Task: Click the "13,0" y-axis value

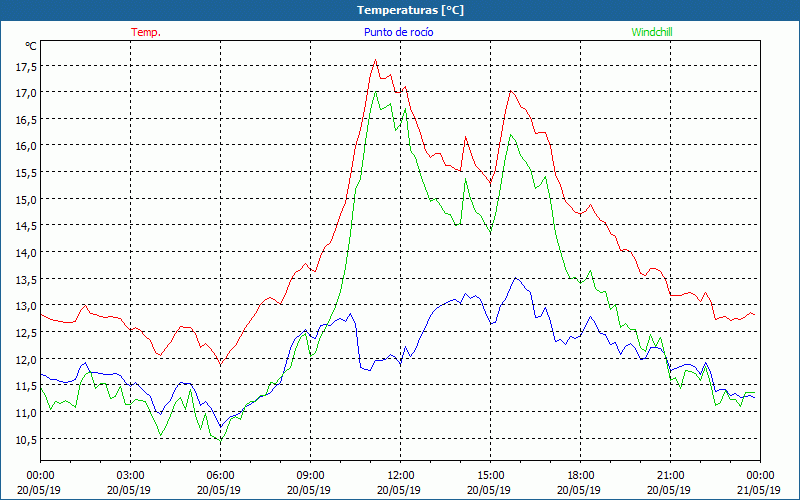Action: [26, 307]
